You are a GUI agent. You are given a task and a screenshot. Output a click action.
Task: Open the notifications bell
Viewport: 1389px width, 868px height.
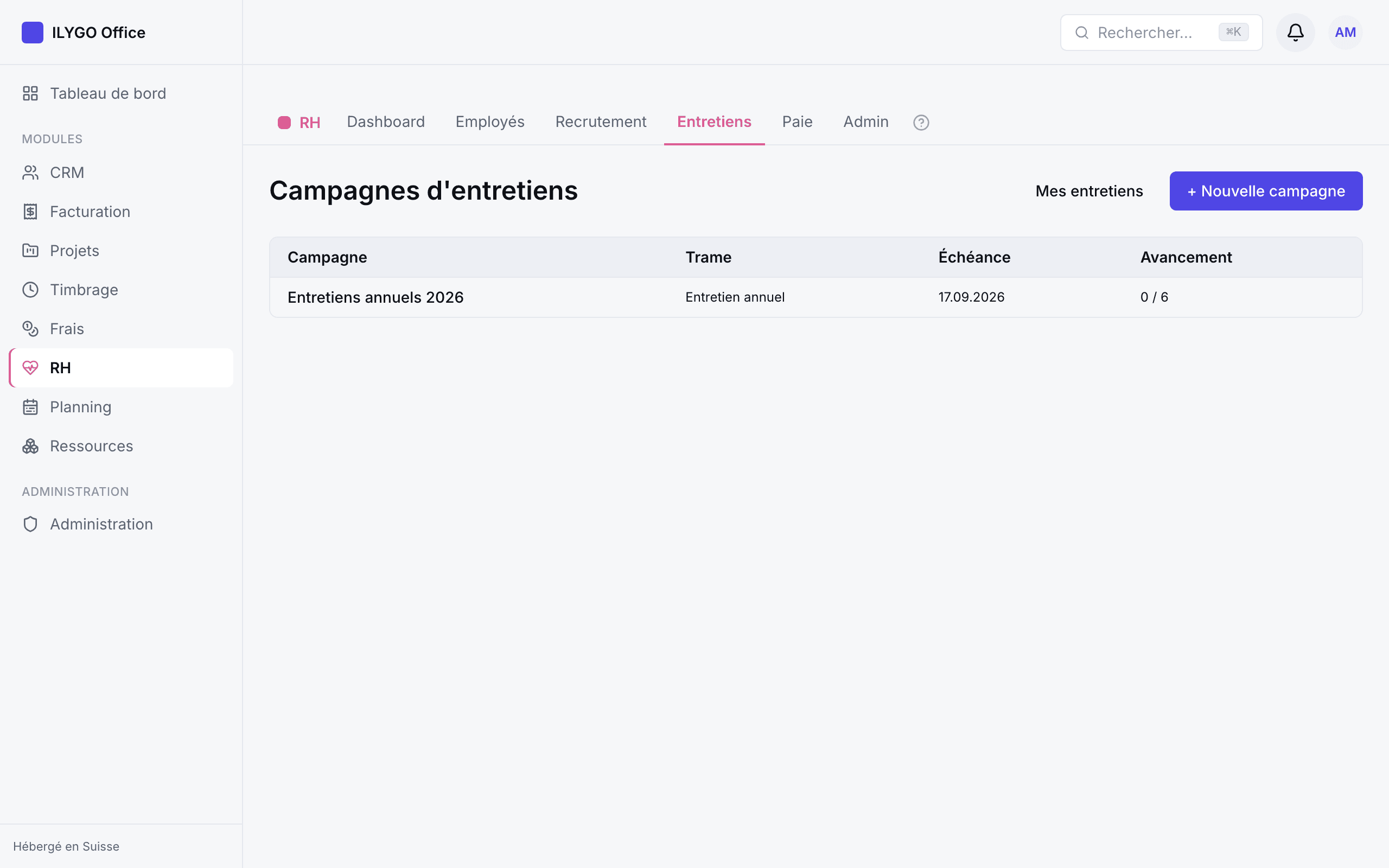coord(1295,32)
